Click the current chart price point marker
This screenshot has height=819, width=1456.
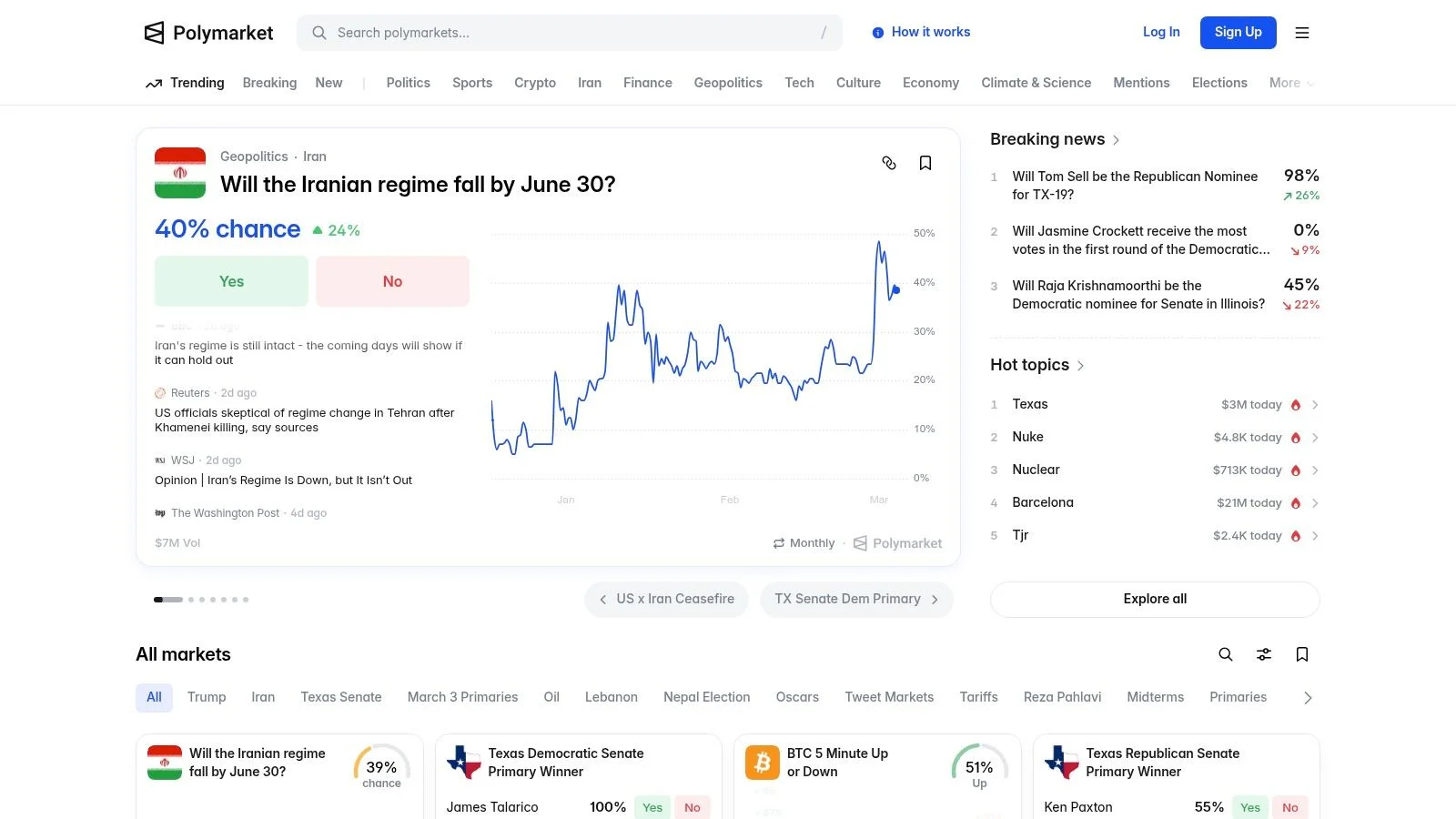pos(896,290)
